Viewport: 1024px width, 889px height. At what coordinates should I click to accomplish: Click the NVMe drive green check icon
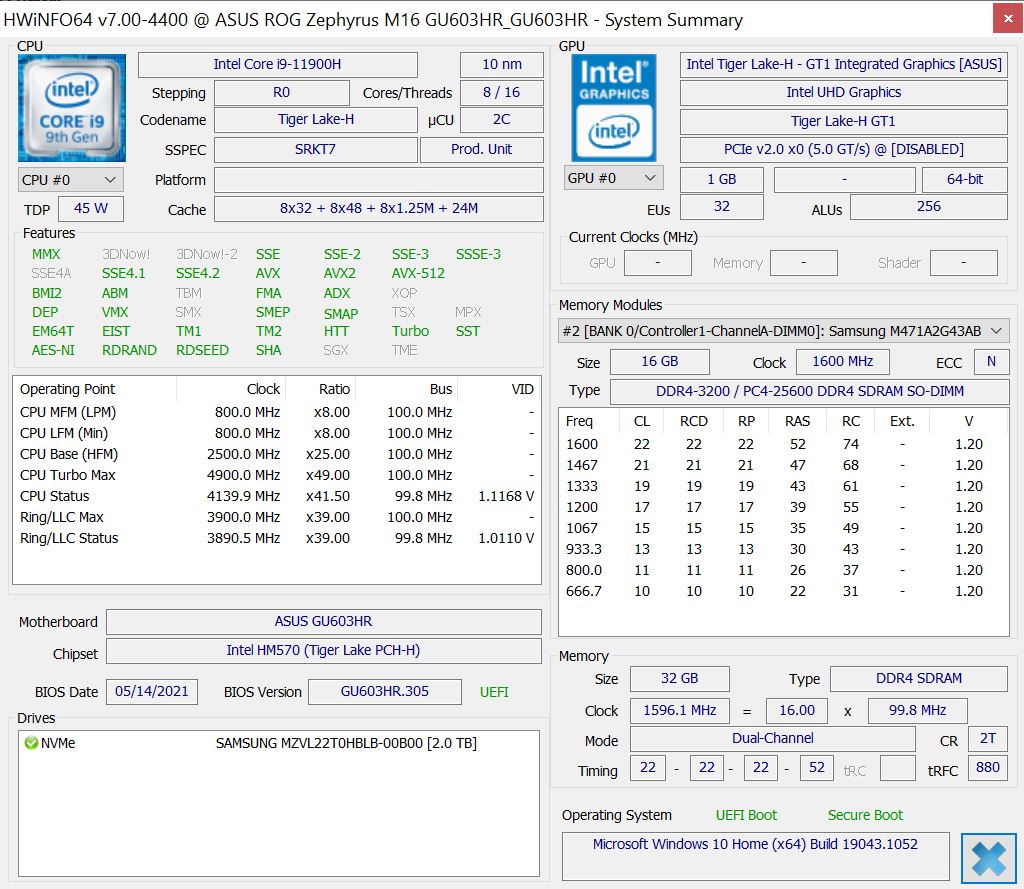(31, 743)
